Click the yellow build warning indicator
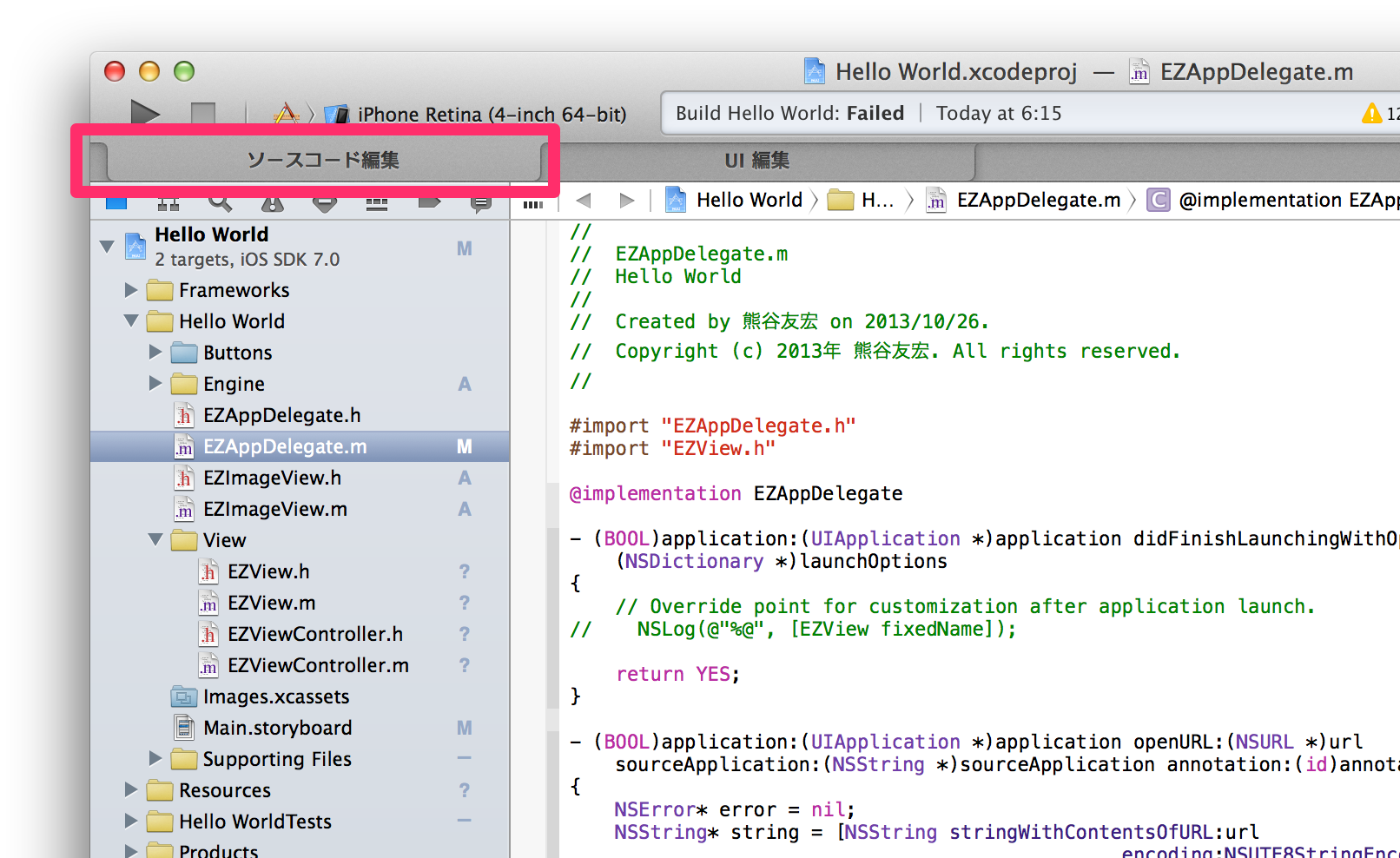 1372,113
